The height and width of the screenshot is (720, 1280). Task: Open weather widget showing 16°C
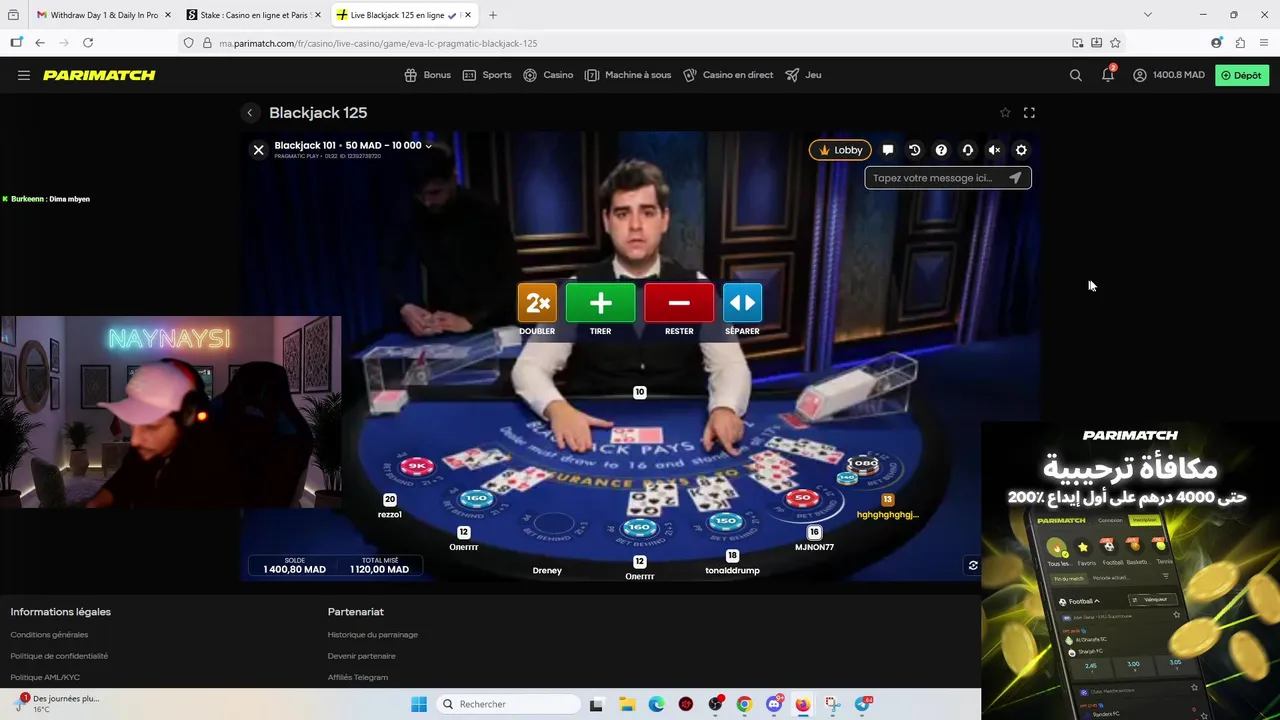pyautogui.click(x=58, y=704)
